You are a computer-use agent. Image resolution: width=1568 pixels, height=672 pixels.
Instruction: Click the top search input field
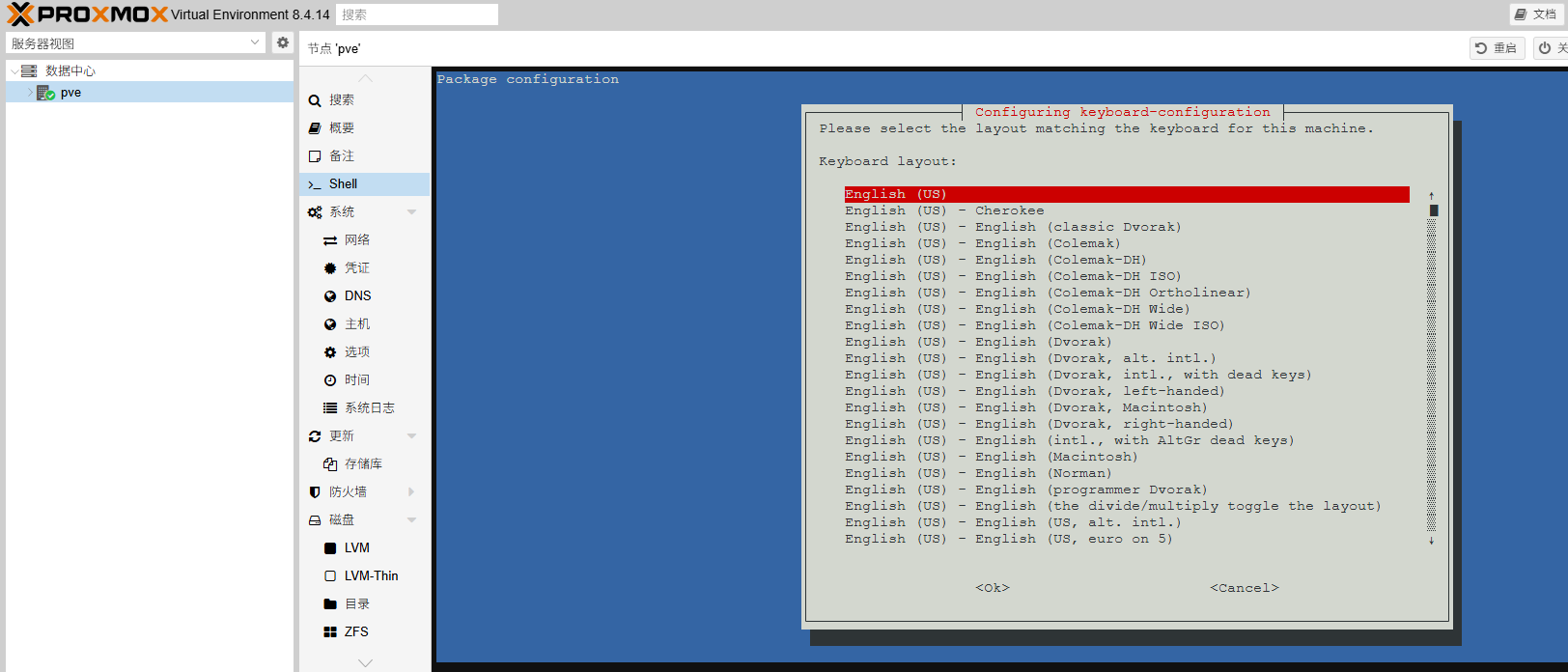[x=417, y=14]
